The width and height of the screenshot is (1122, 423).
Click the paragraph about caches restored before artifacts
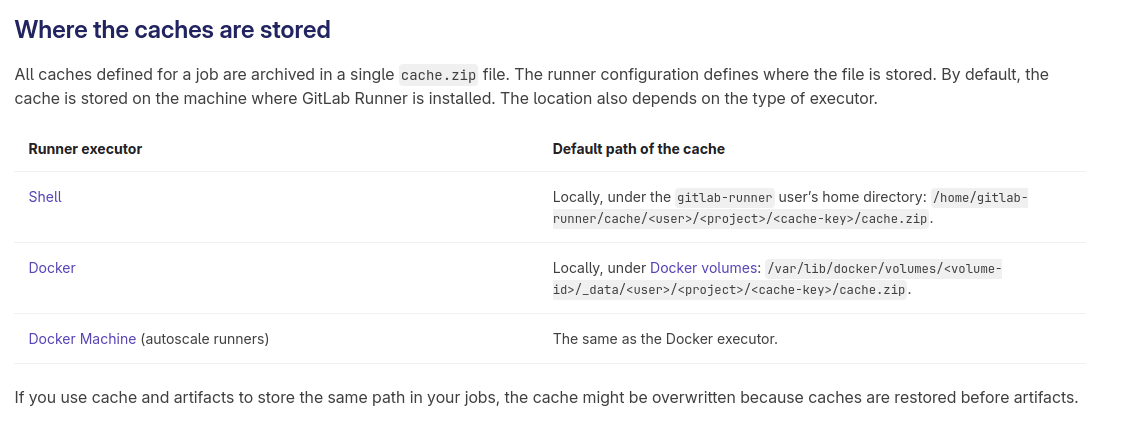(x=546, y=397)
